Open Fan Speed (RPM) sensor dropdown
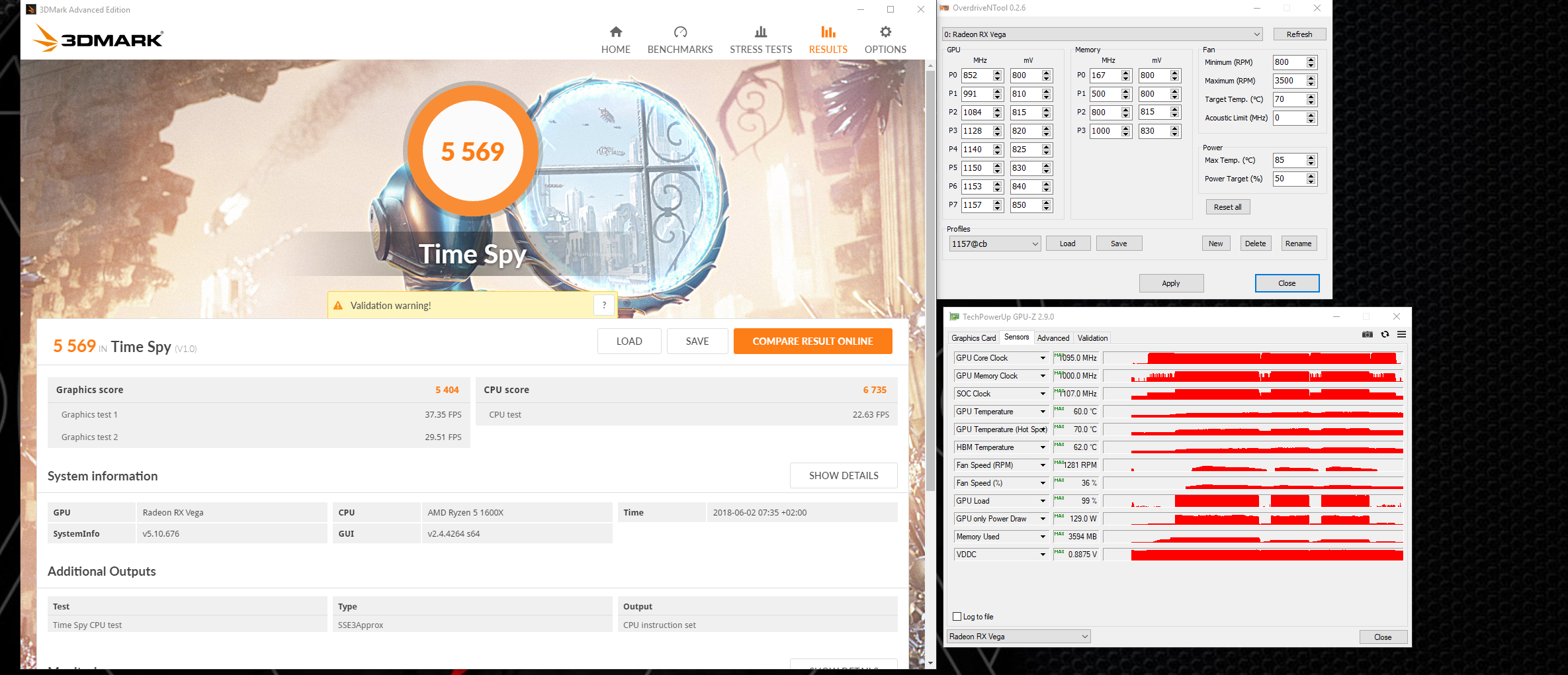Image resolution: width=1568 pixels, height=675 pixels. [1043, 465]
